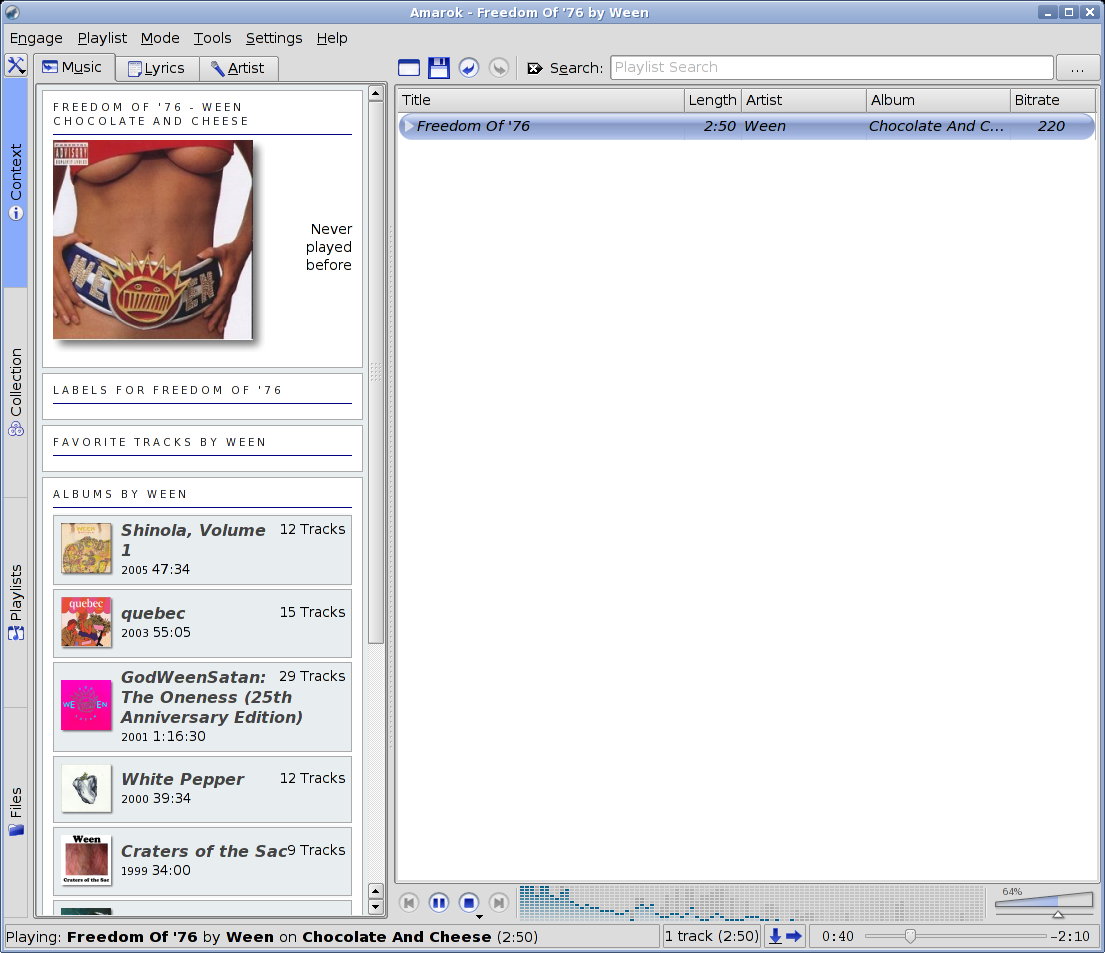This screenshot has width=1105, height=953.
Task: Click the White Pepper cover thumbnail
Action: point(86,788)
